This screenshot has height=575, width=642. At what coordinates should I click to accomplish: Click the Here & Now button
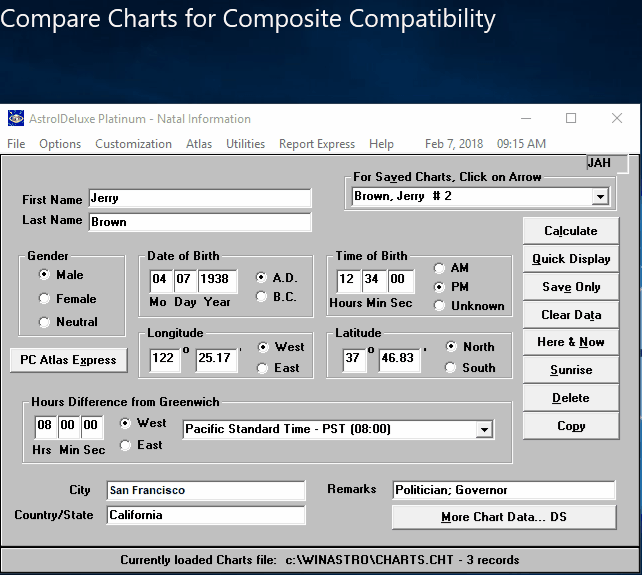tap(571, 342)
